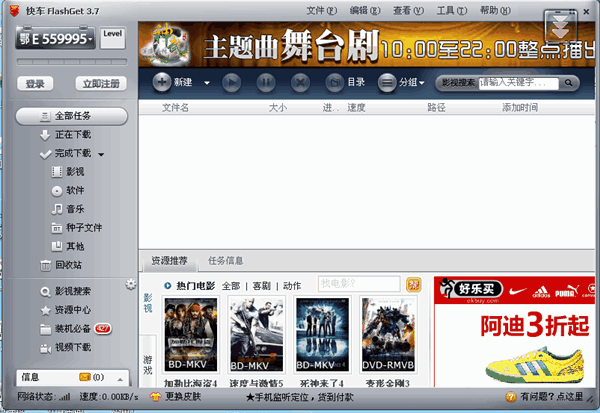Open the 目录 folder icon
600x413 pixels.
[x=335, y=82]
